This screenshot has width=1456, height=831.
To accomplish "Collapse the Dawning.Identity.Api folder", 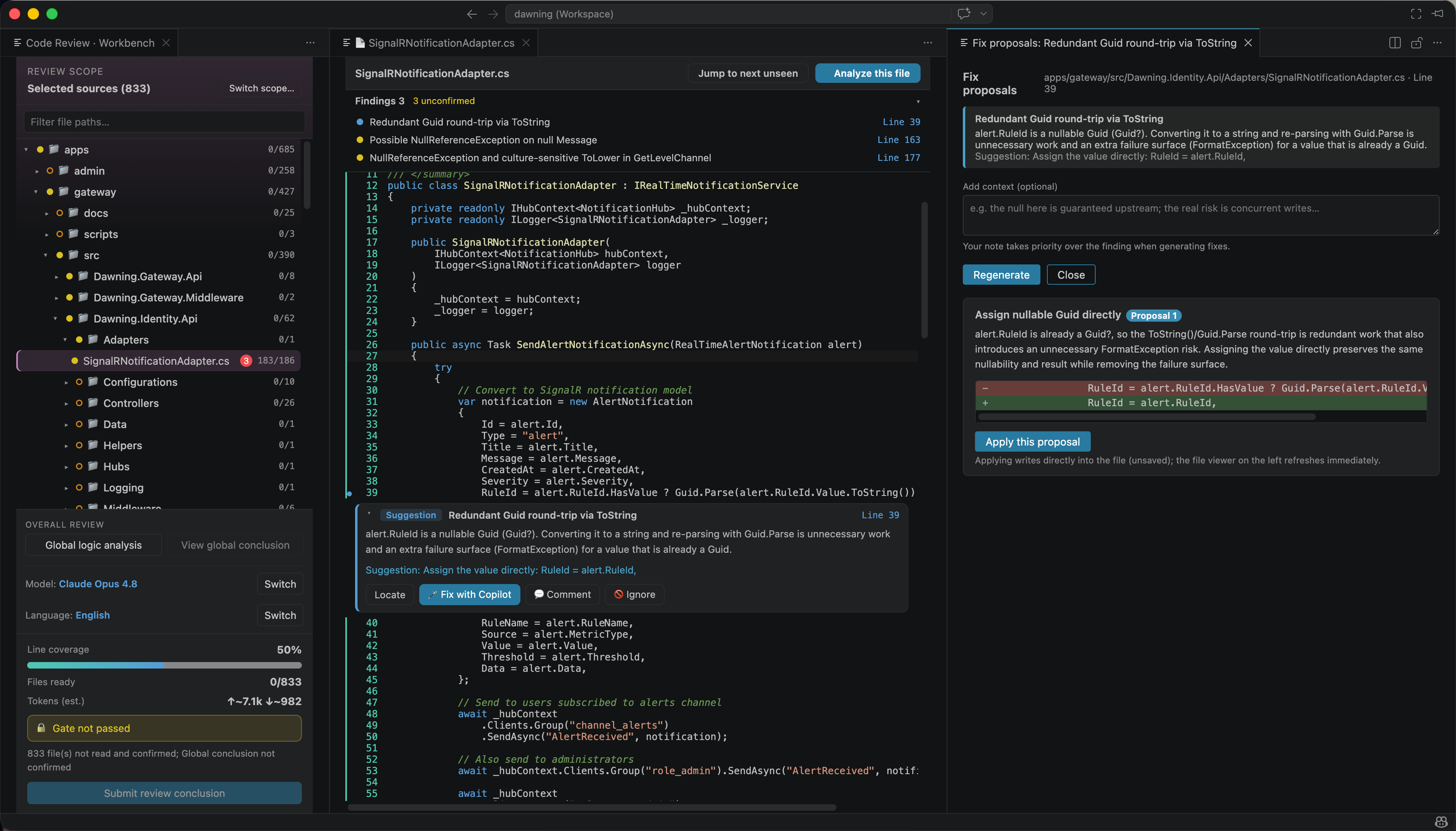I will point(55,318).
